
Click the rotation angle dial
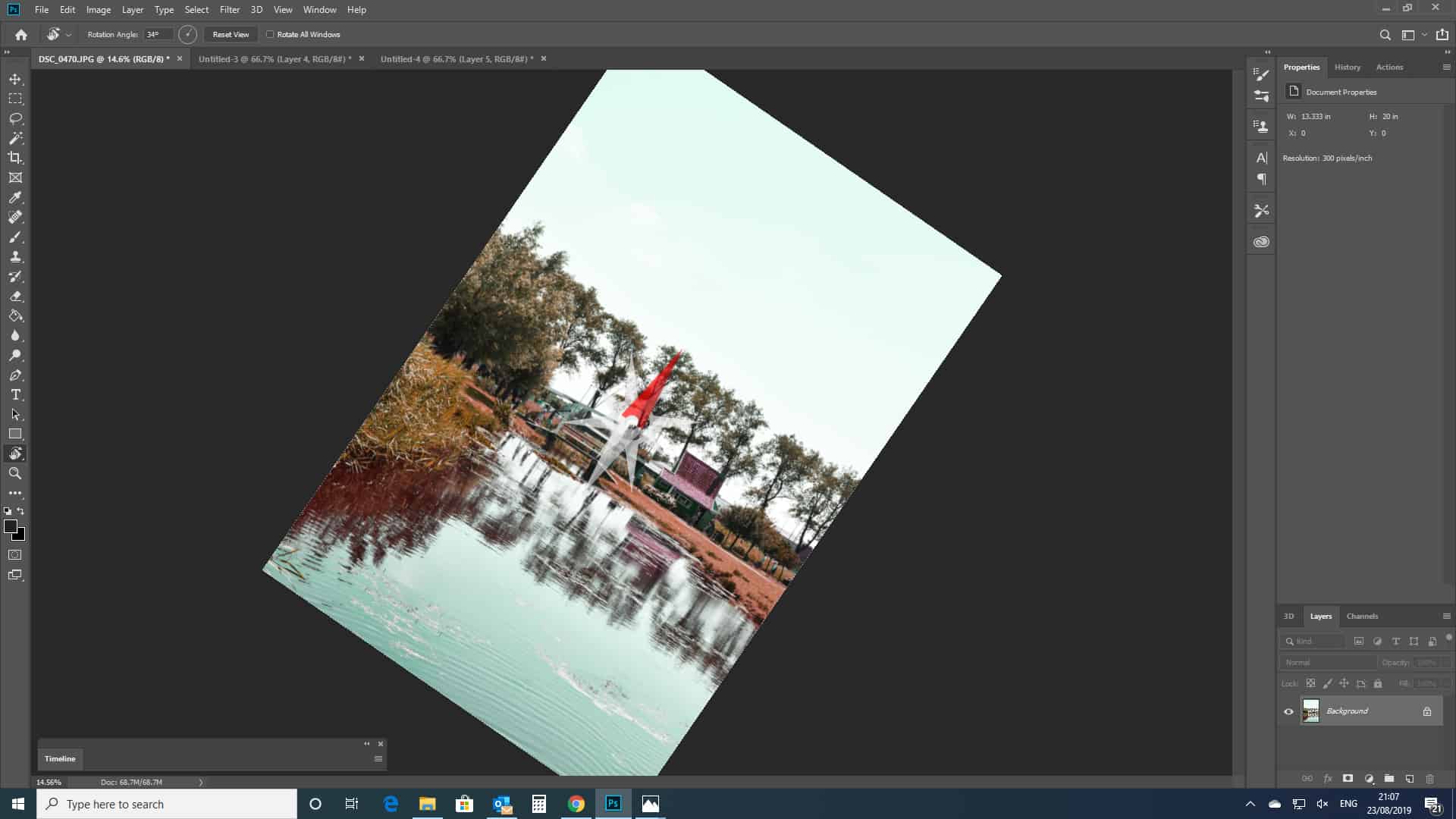187,35
